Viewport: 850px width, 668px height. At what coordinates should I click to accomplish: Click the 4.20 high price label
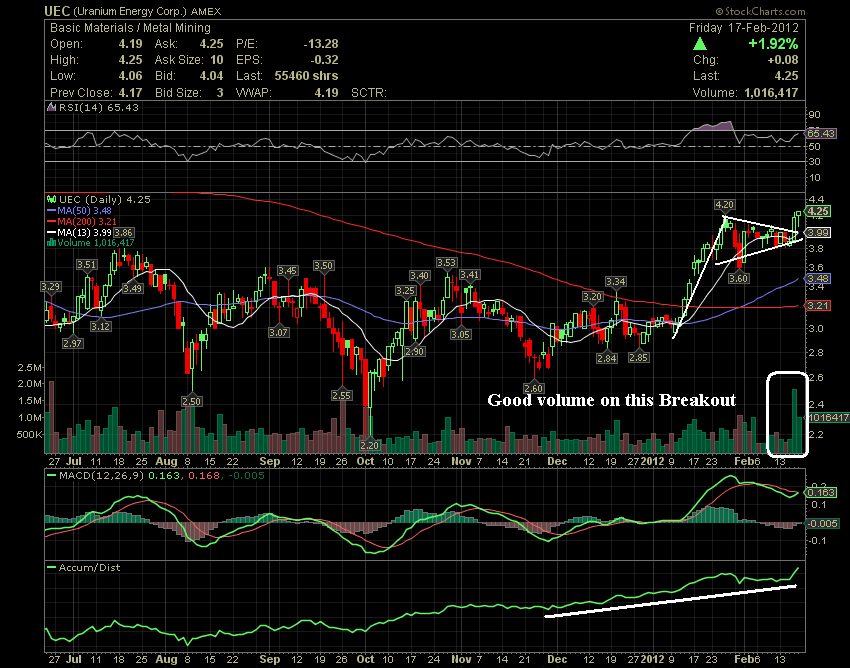point(724,205)
